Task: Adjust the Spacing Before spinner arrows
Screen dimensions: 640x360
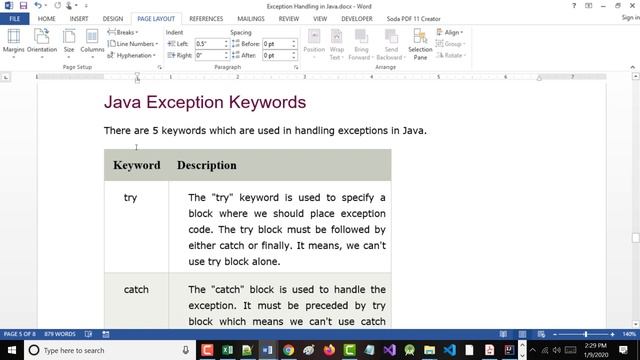Action: click(293, 44)
